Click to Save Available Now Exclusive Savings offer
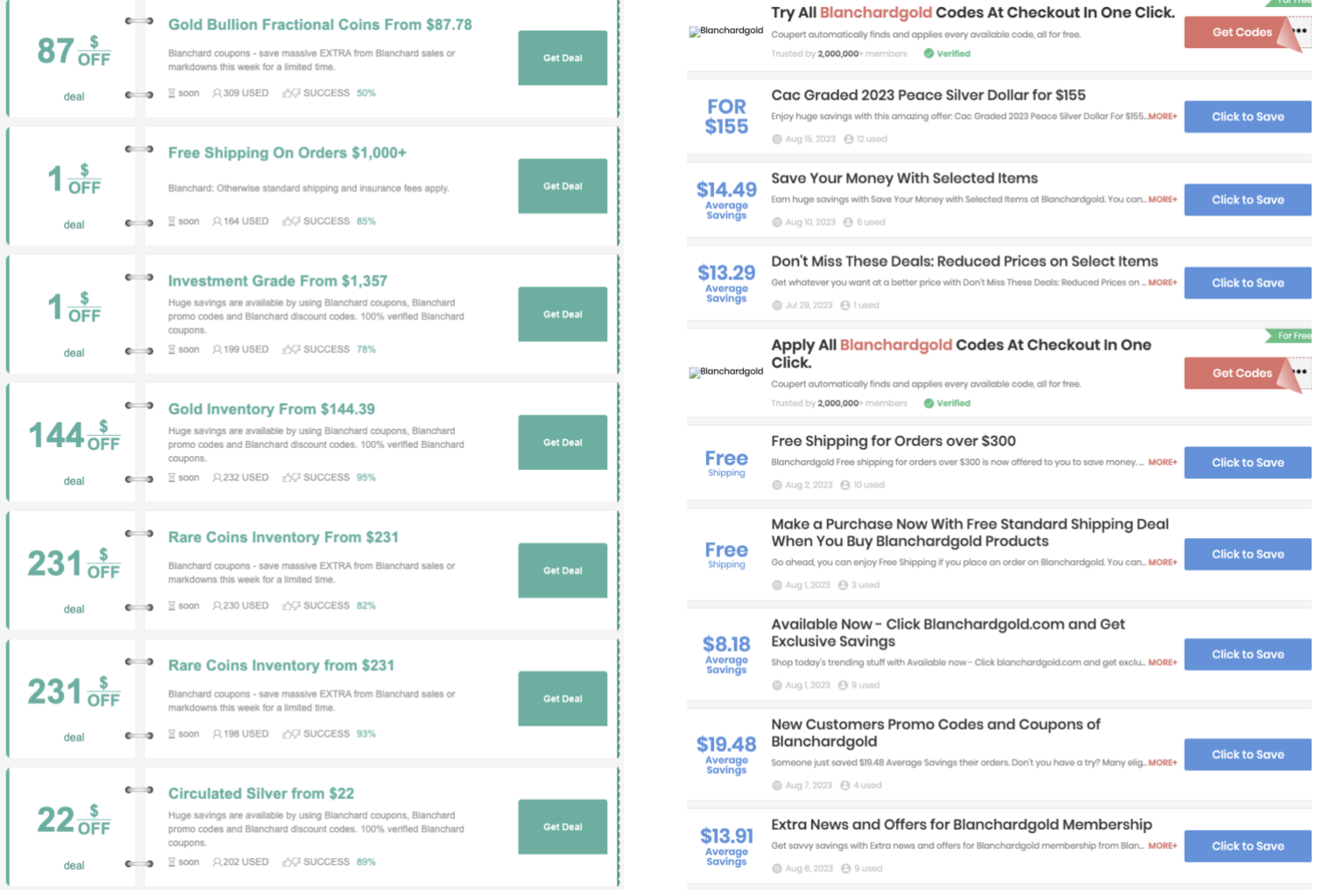The width and height of the screenshot is (1330, 896). click(1248, 654)
